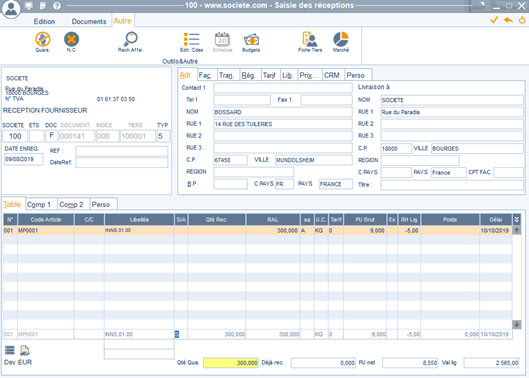
Task: Switch to the Fac. tab
Action: pos(205,75)
